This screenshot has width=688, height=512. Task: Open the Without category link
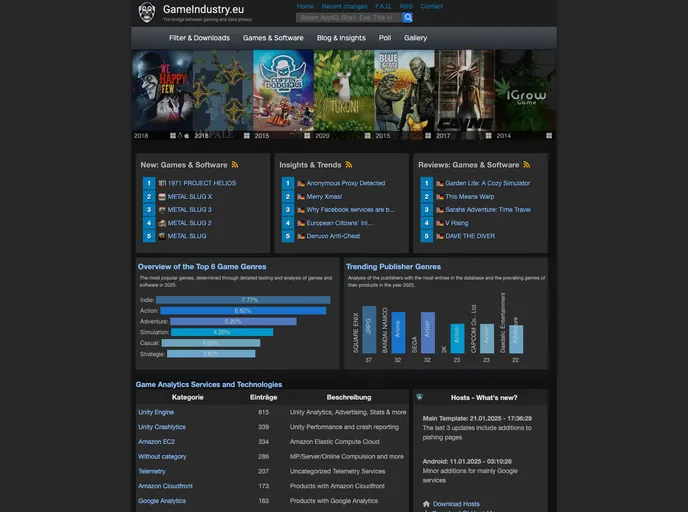click(x=162, y=456)
